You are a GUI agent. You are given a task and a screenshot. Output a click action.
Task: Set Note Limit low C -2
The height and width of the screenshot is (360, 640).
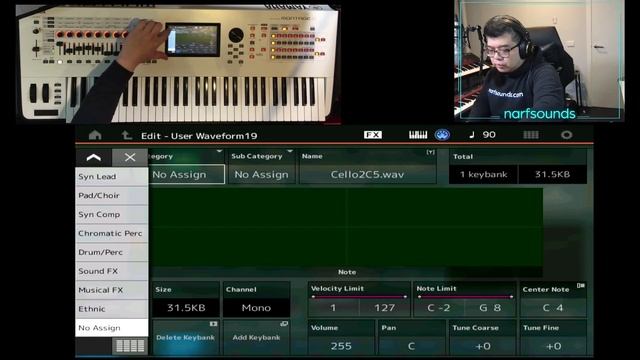(439, 307)
